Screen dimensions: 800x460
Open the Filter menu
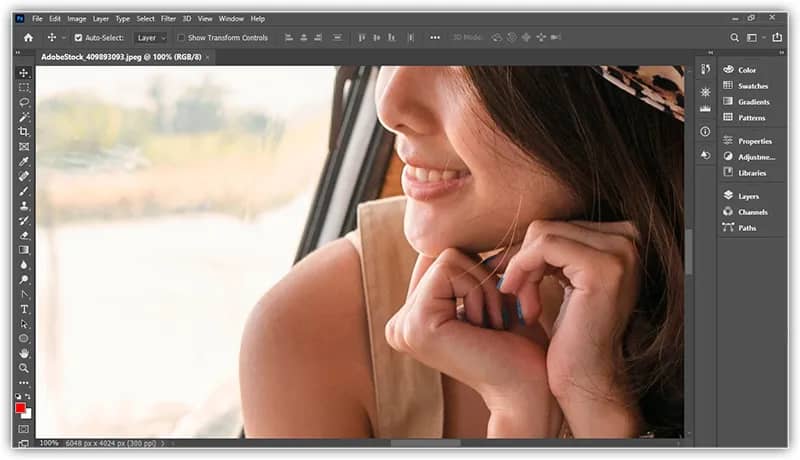(x=168, y=19)
